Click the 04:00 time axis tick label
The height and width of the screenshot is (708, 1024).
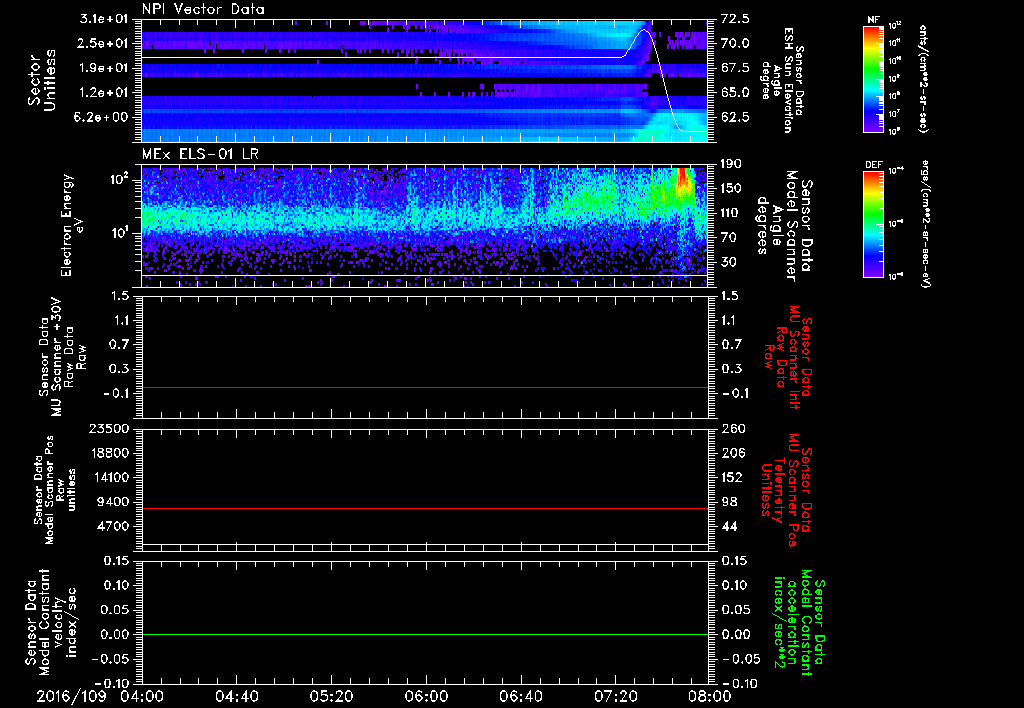click(x=141, y=694)
